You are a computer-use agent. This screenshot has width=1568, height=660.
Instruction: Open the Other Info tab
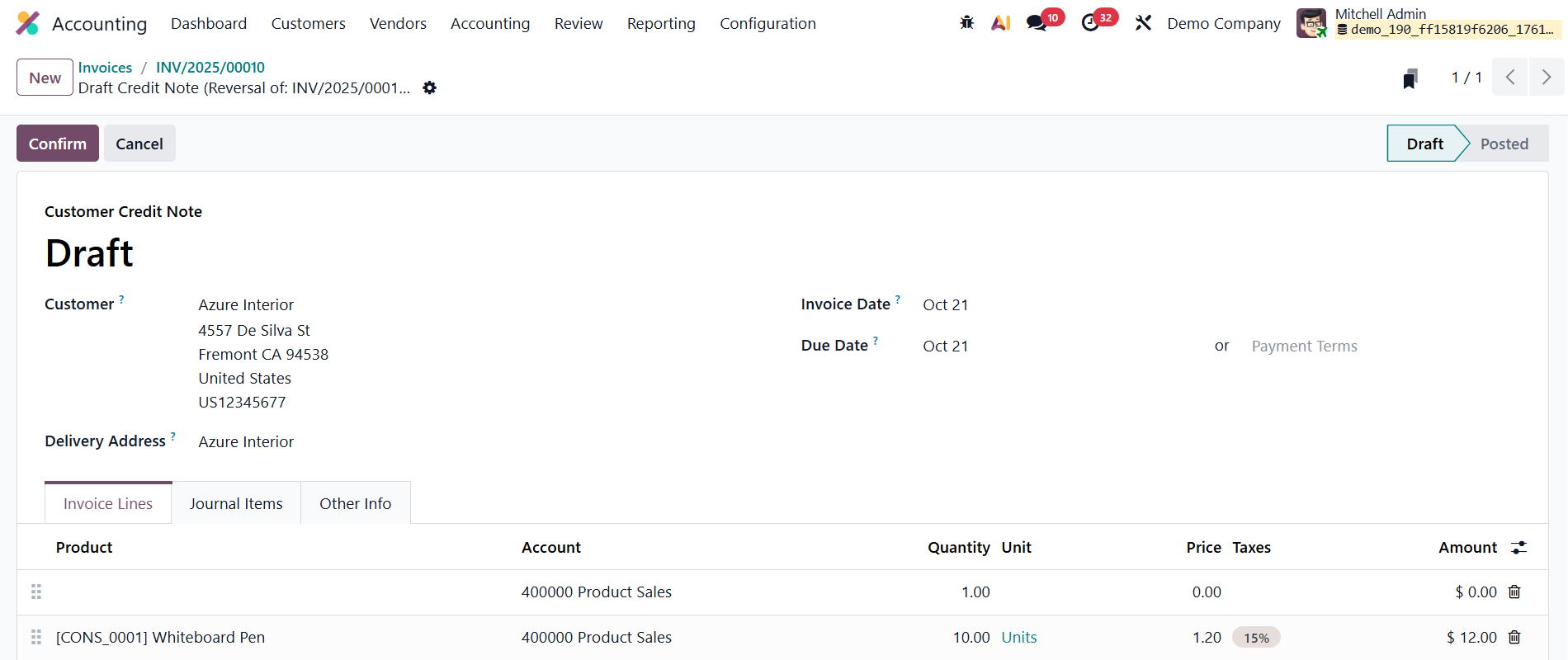point(355,503)
